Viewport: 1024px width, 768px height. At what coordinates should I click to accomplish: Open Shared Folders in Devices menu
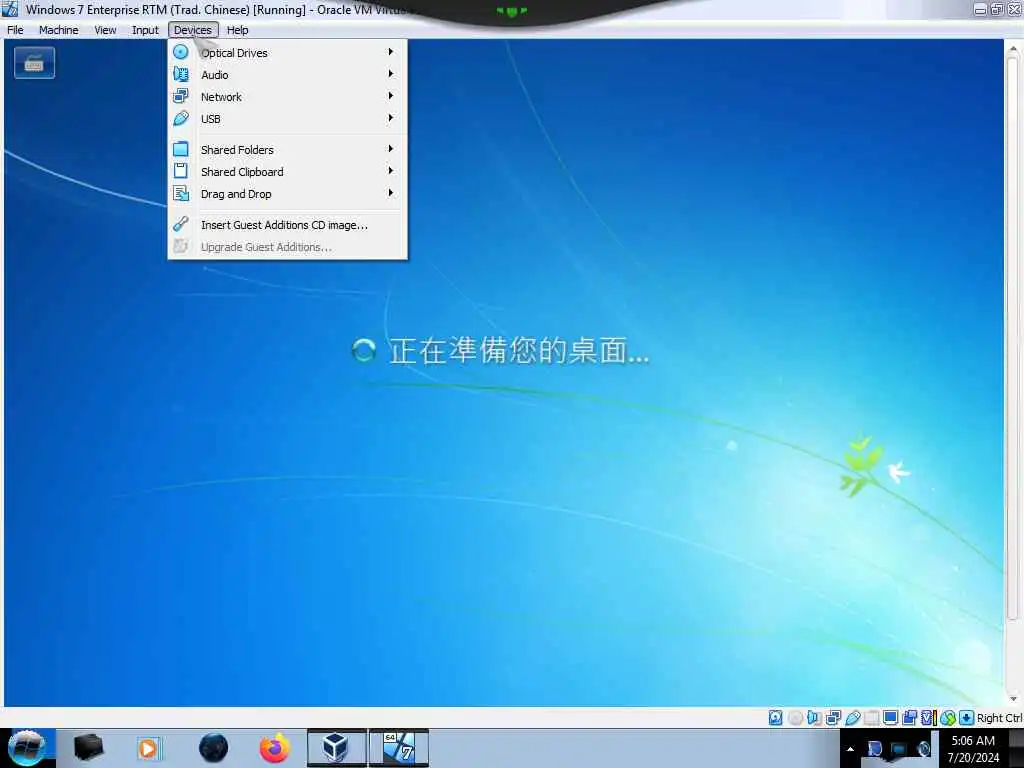tap(287, 150)
